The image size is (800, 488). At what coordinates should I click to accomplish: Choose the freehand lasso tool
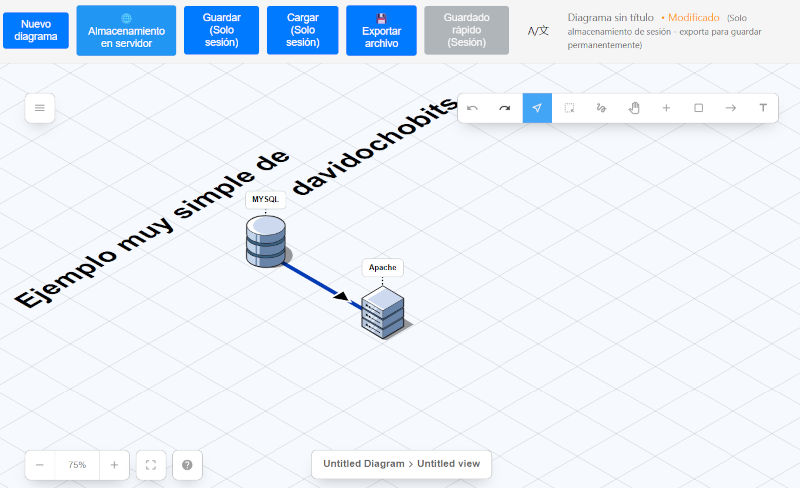point(601,108)
